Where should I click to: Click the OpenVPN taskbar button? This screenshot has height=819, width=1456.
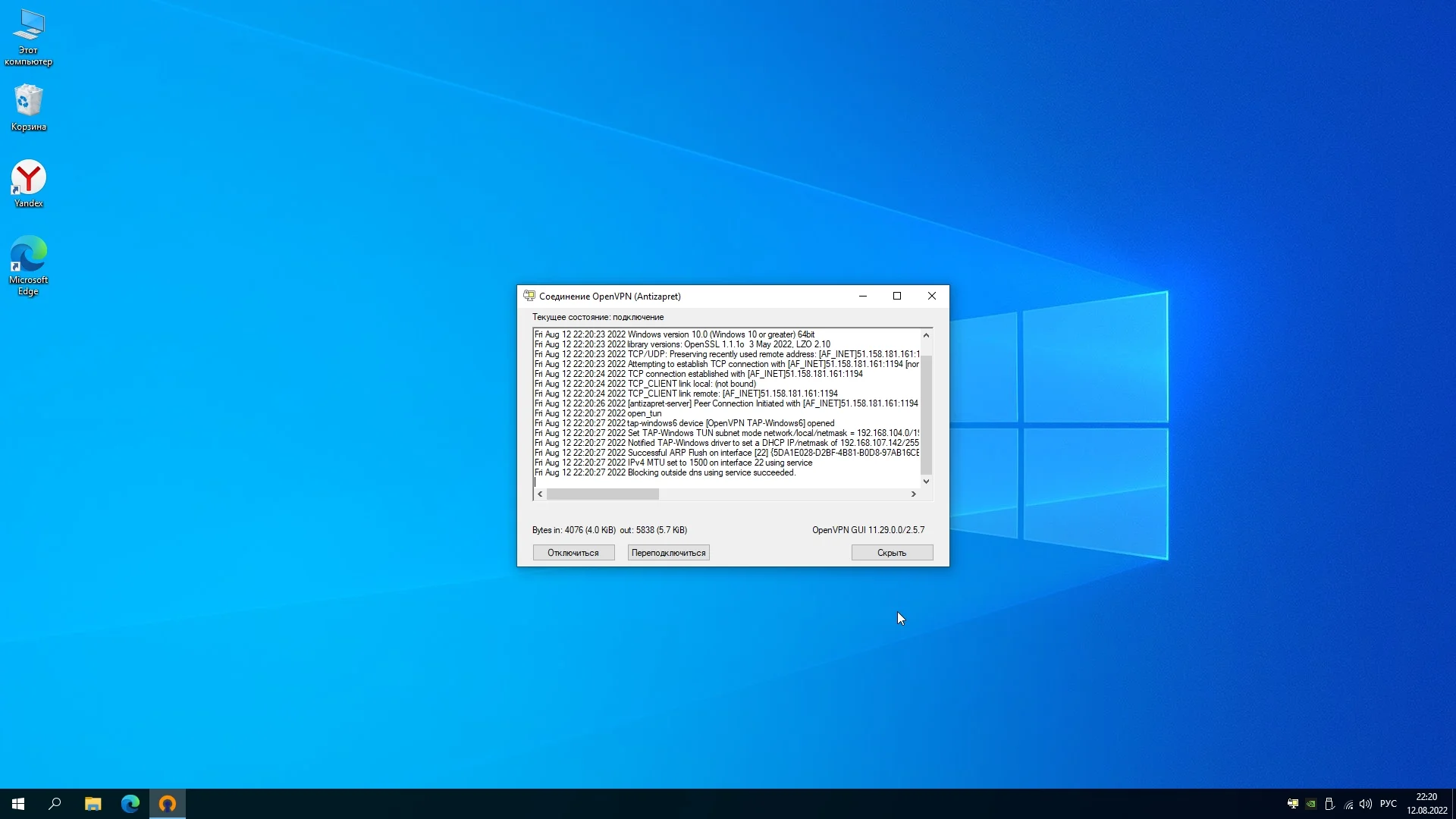coord(168,804)
